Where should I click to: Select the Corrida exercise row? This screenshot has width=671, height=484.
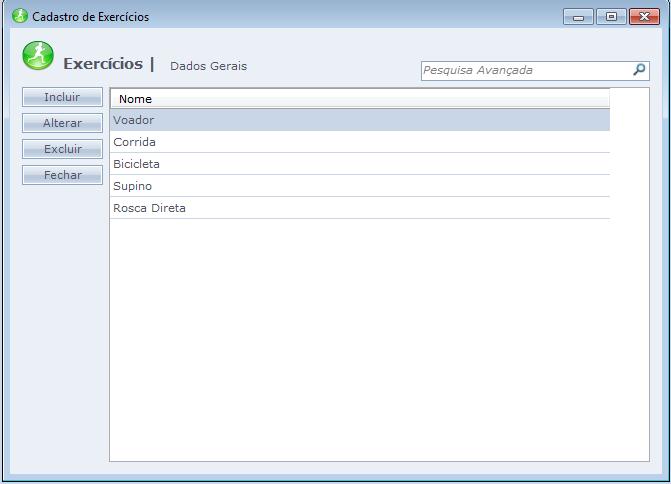click(x=359, y=142)
